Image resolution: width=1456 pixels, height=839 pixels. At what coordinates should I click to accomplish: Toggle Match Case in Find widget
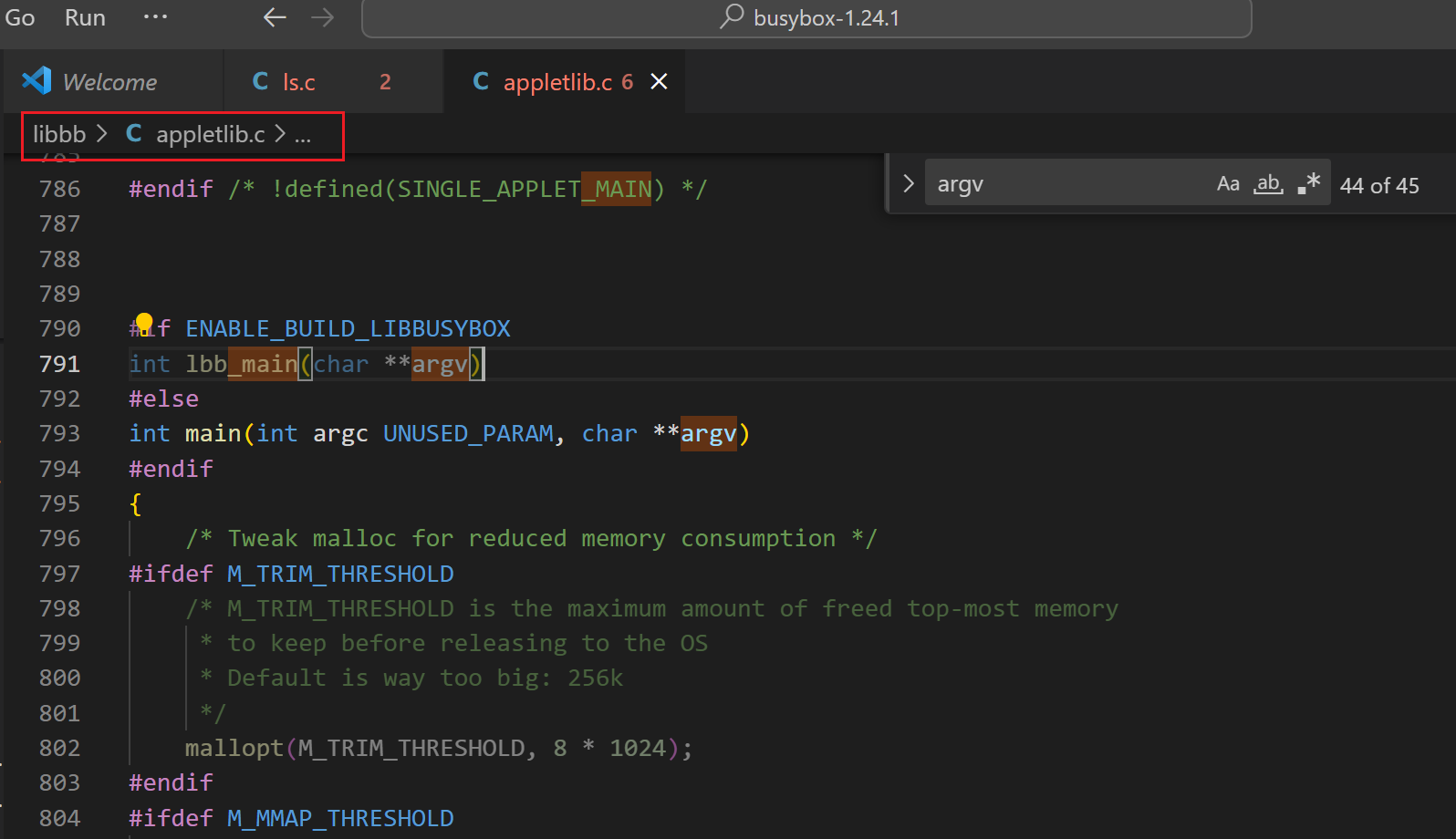pyautogui.click(x=1228, y=184)
